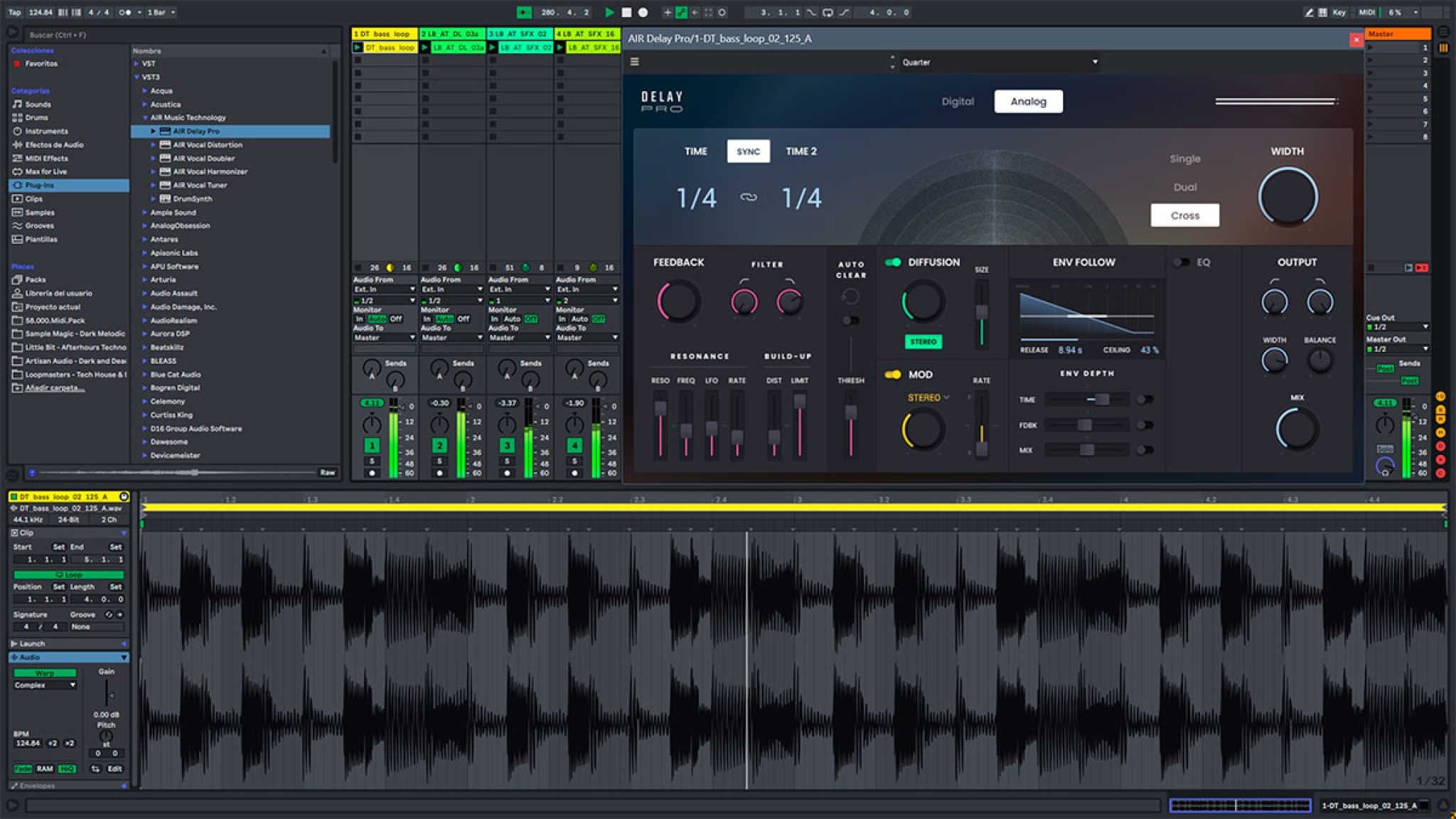Click the transport Play button
Image resolution: width=1456 pixels, height=819 pixels.
coord(609,12)
